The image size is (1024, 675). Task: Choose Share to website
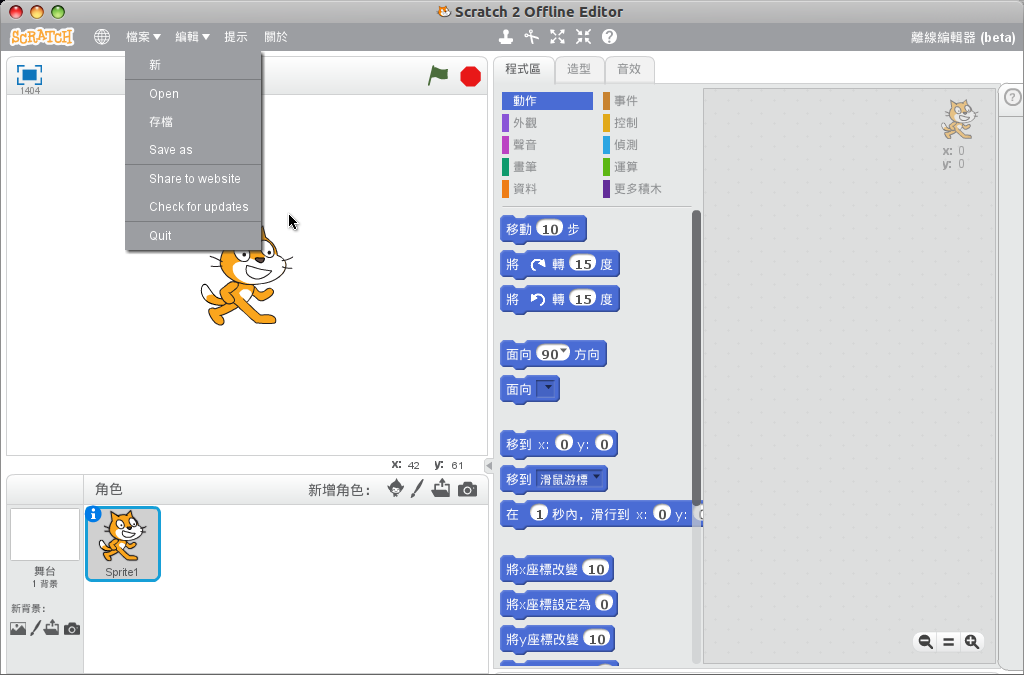point(193,179)
